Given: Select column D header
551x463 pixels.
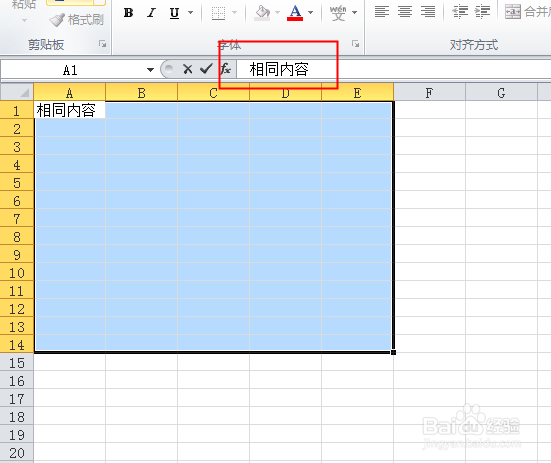Looking at the screenshot, I should pyautogui.click(x=285, y=93).
